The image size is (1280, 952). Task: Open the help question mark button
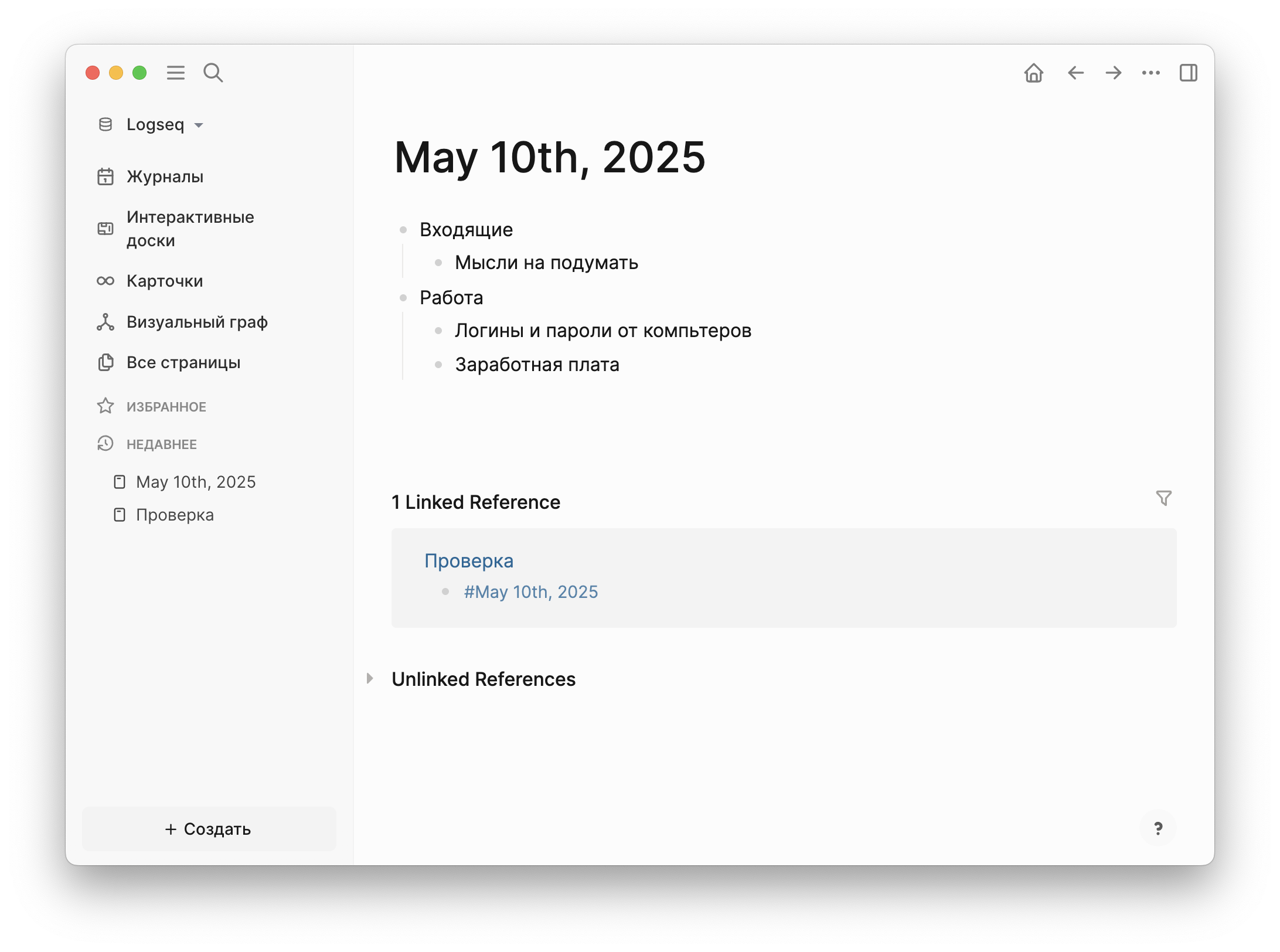[1158, 828]
